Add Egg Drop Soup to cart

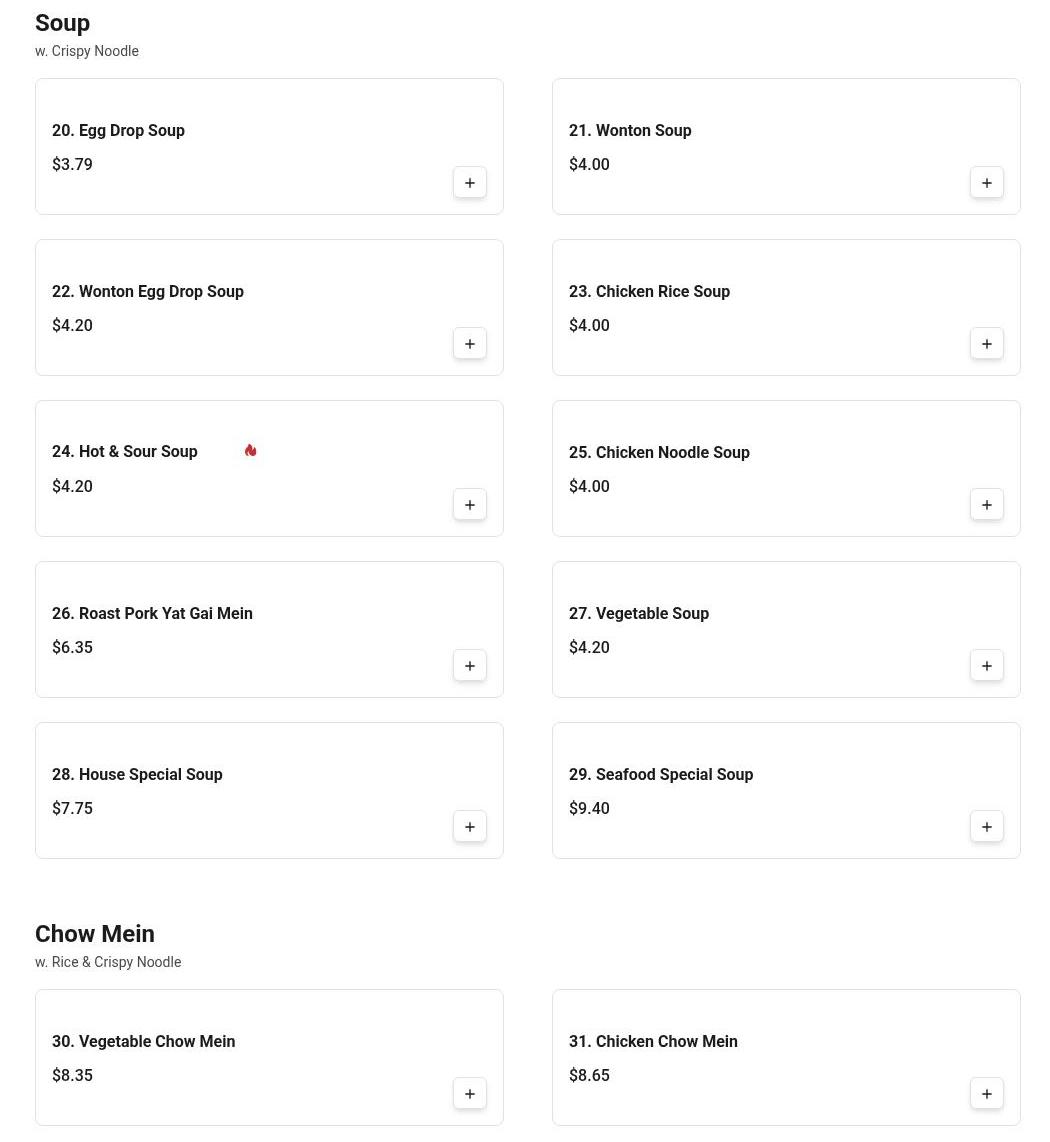(x=470, y=183)
